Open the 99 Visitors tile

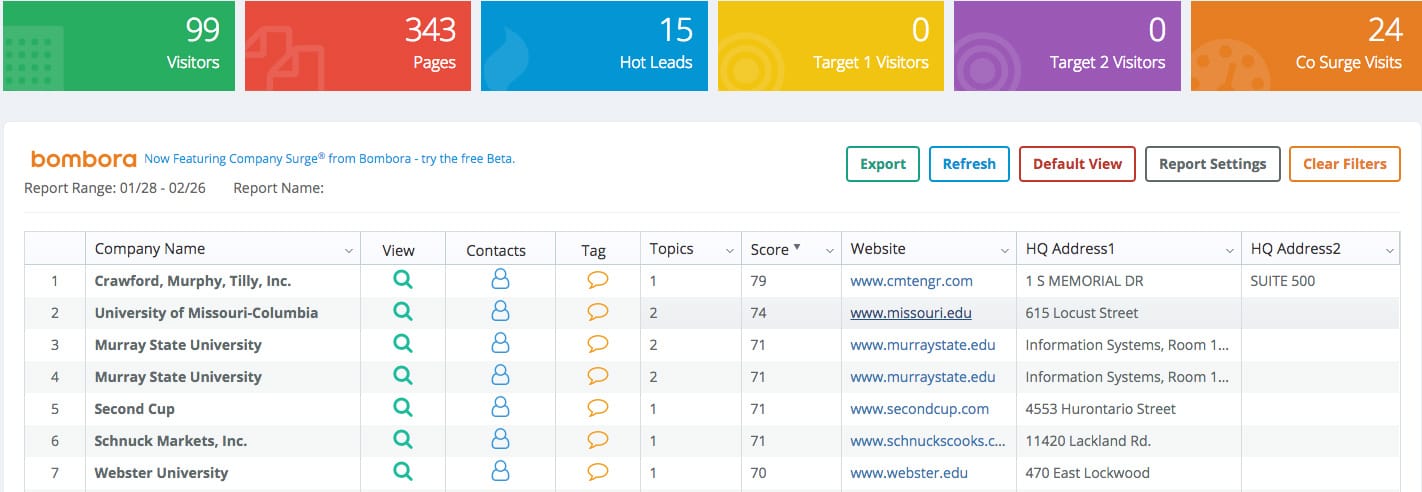(117, 46)
